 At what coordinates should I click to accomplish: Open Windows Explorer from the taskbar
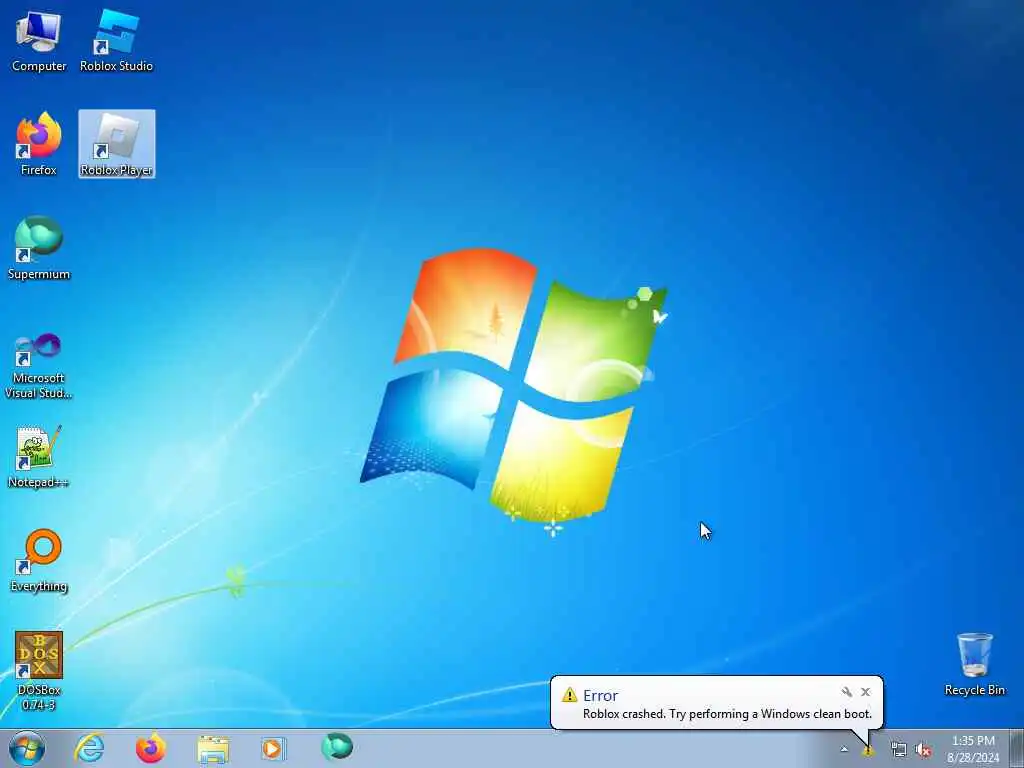pyautogui.click(x=213, y=749)
